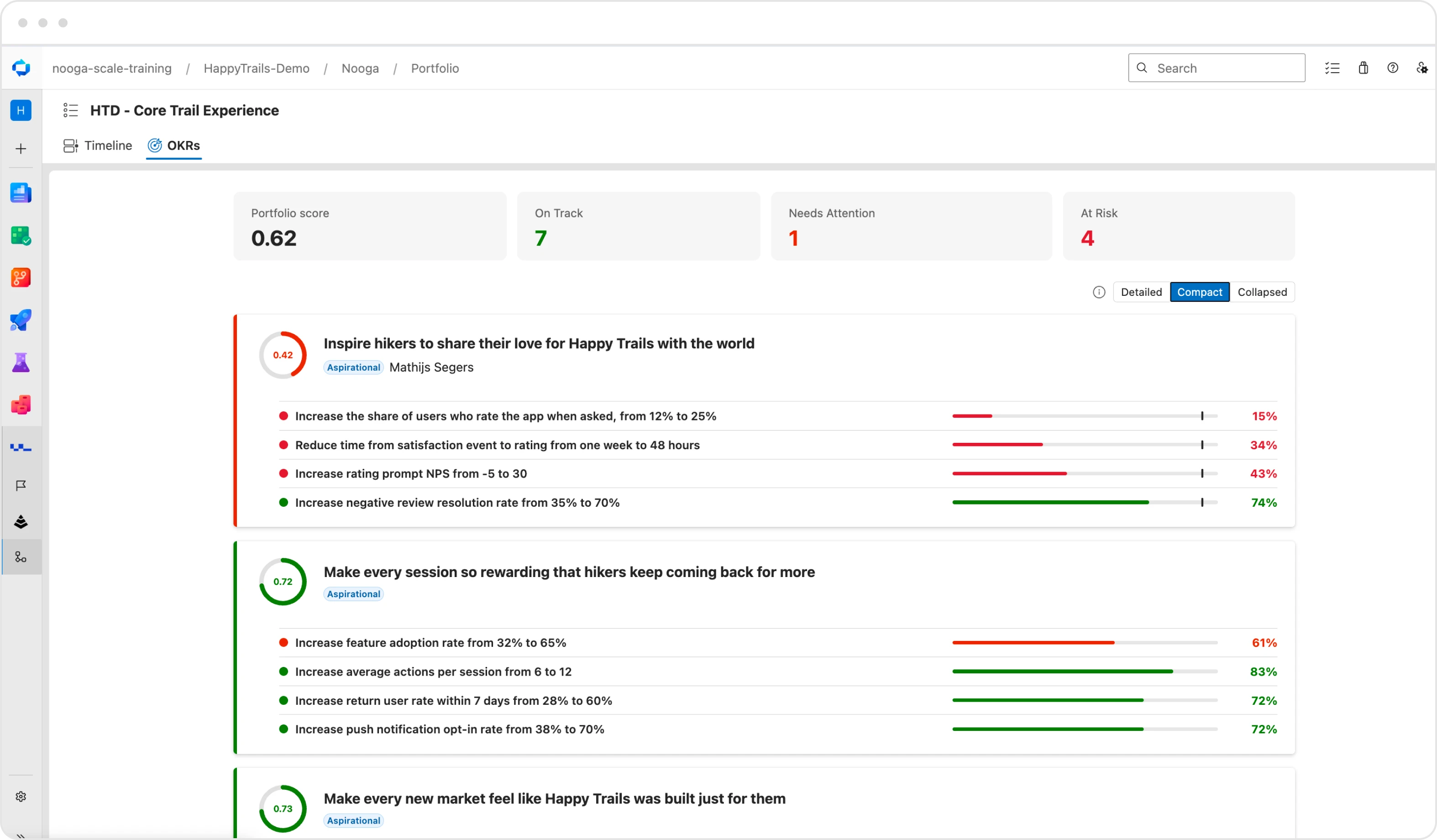1437x840 pixels.
Task: Click progress bar for app rating share
Action: [x=1085, y=416]
